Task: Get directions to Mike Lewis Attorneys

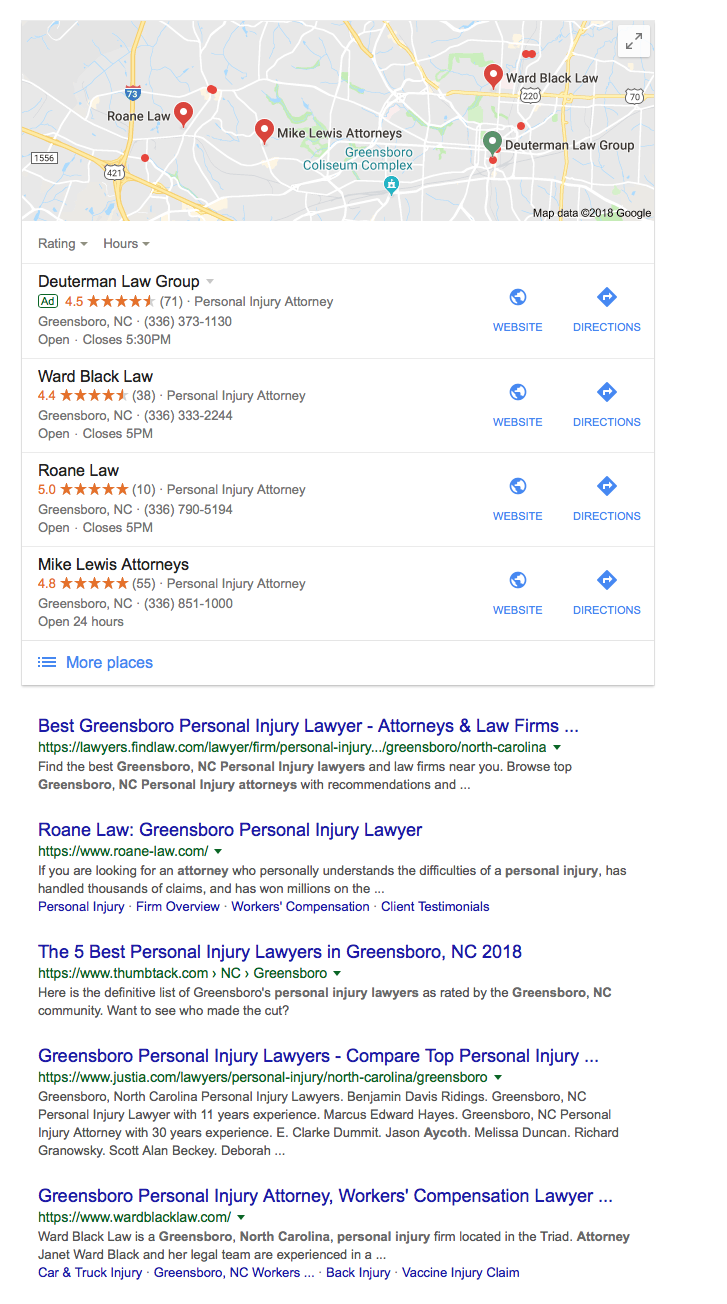Action: tap(606, 592)
